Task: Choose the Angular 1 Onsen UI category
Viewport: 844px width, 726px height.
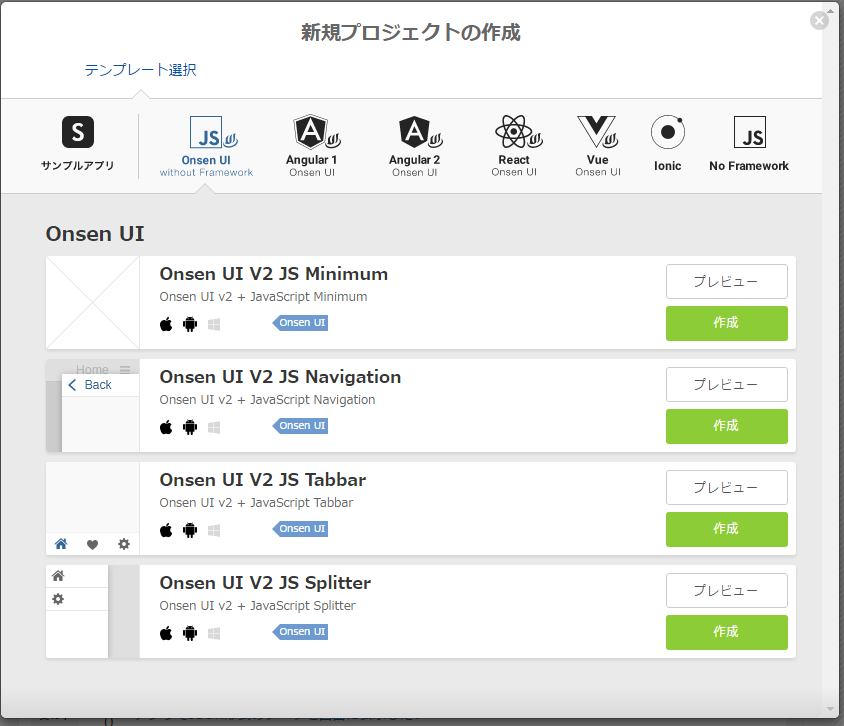Action: click(x=312, y=146)
